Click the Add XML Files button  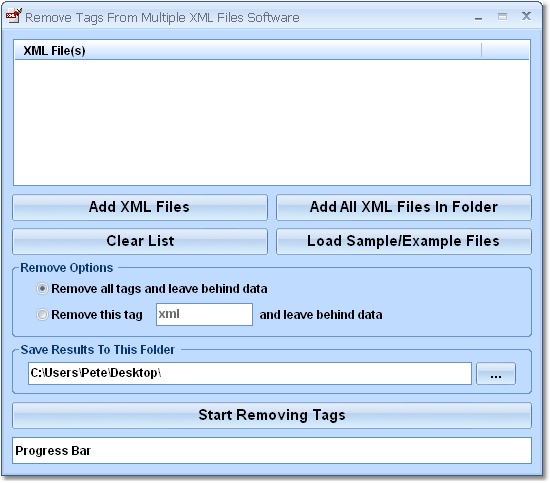click(140, 207)
